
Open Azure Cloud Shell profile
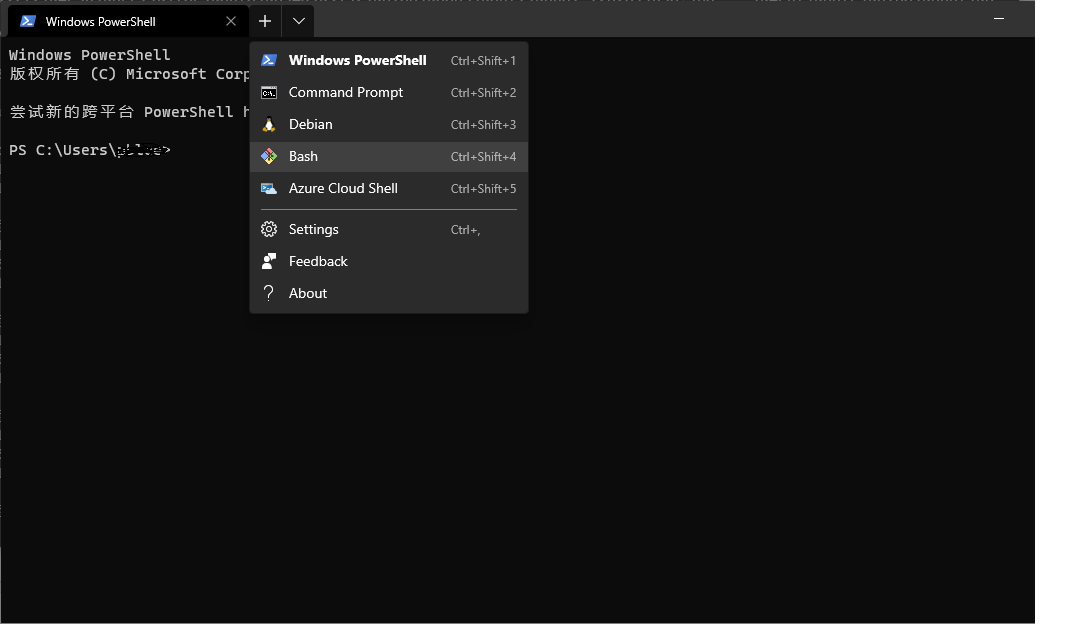(389, 188)
